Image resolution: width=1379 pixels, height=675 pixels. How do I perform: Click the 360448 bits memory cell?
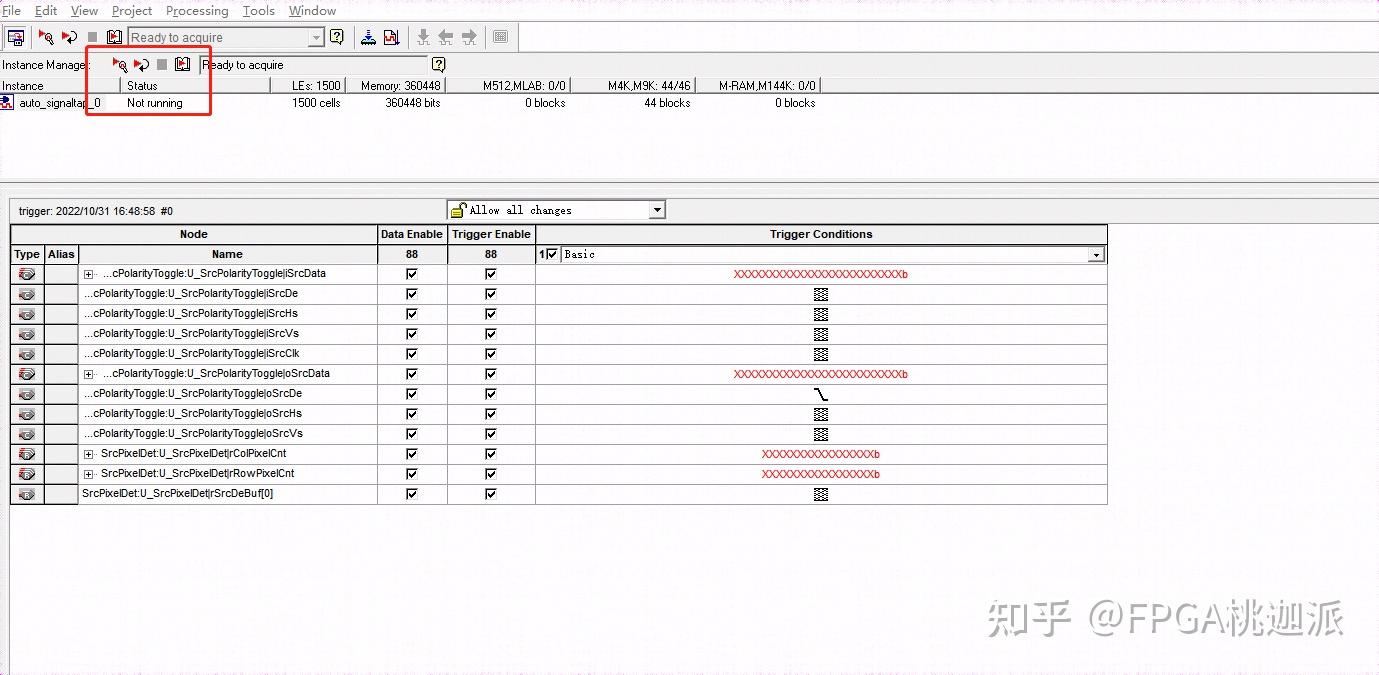coord(413,103)
